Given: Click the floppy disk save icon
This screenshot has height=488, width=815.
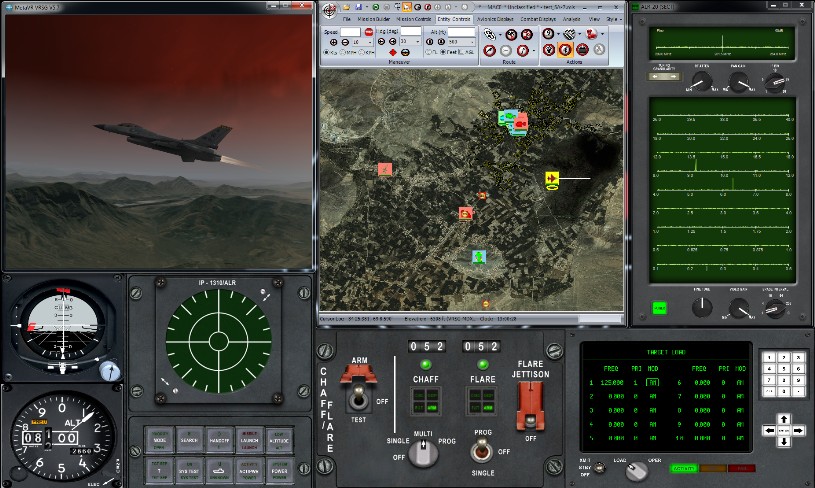Looking at the screenshot, I should click(358, 7).
